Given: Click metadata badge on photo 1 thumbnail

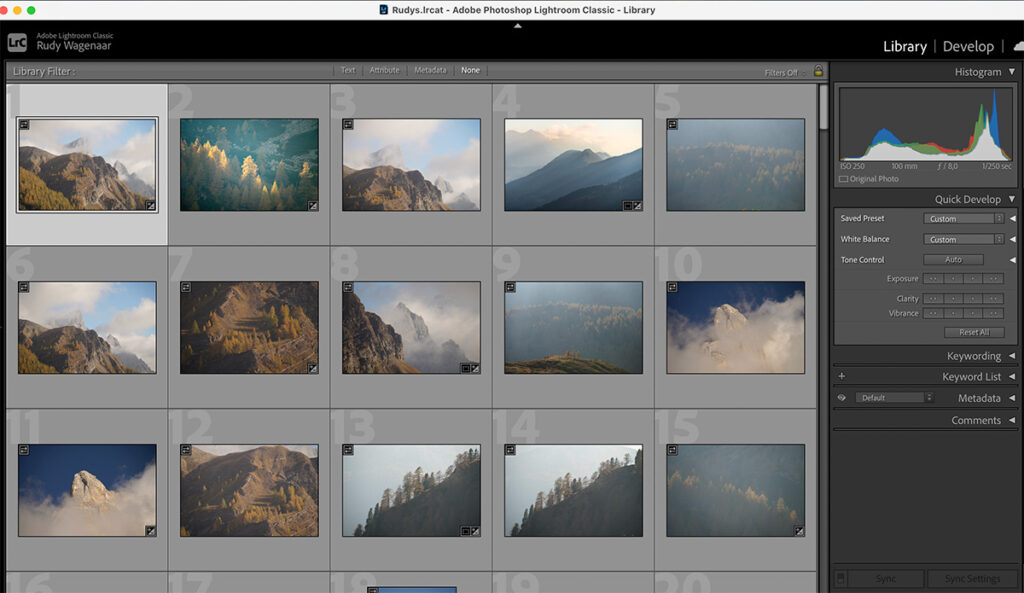Looking at the screenshot, I should click(x=24, y=124).
